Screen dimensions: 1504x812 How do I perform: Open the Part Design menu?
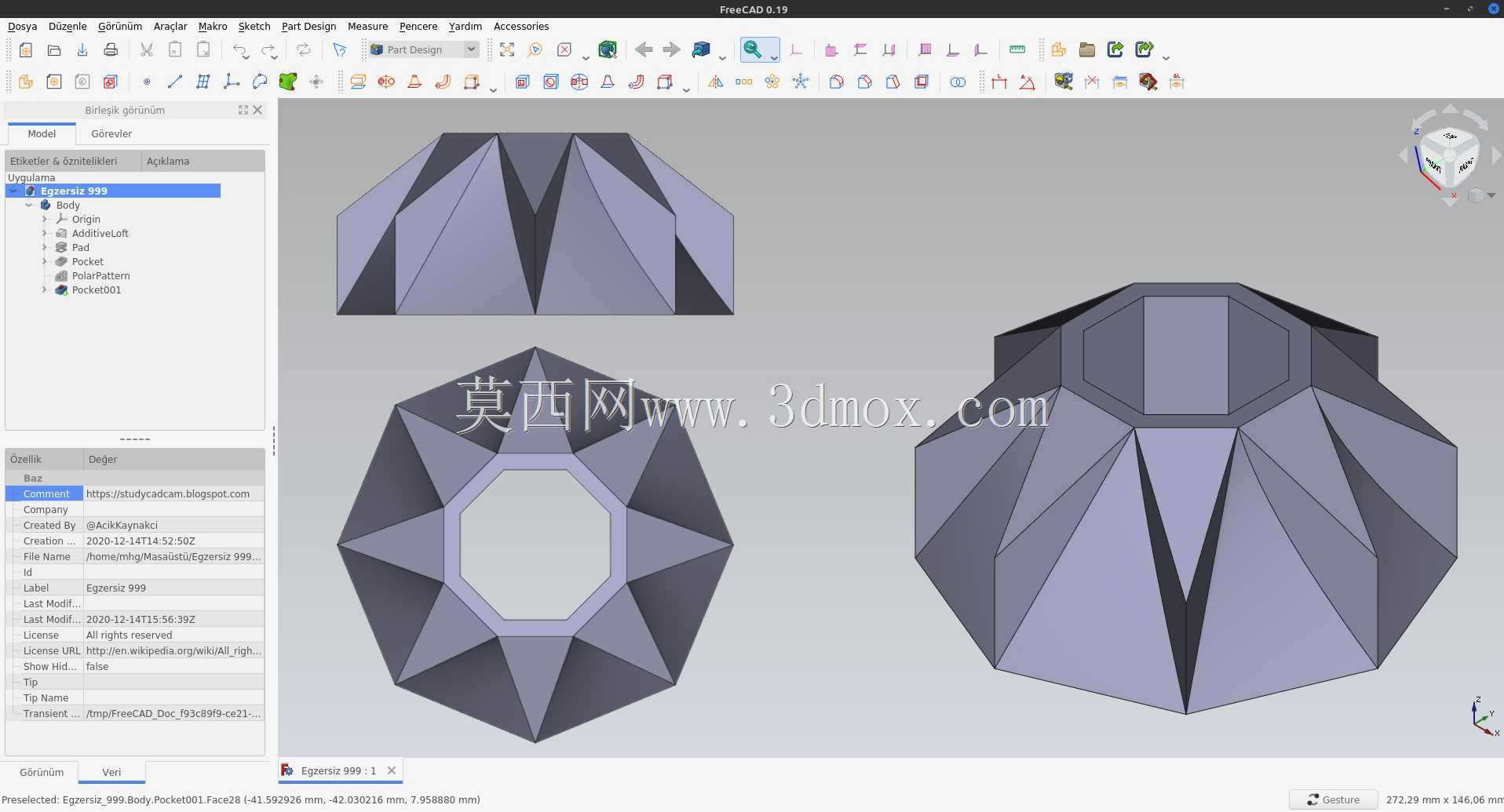309,26
